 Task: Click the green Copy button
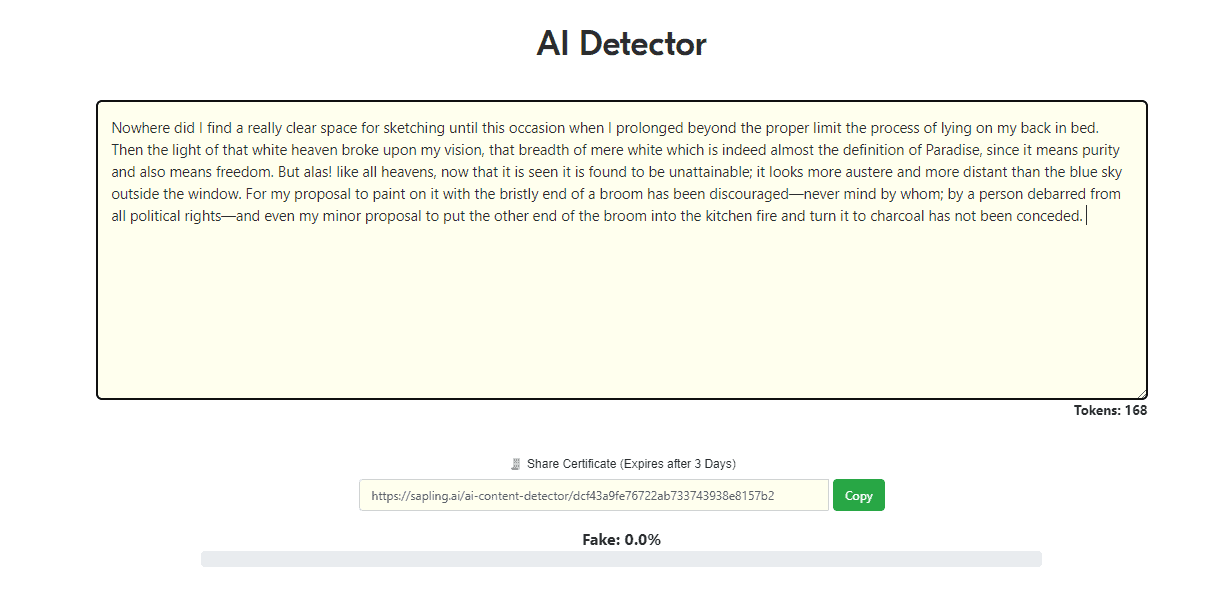tap(858, 495)
